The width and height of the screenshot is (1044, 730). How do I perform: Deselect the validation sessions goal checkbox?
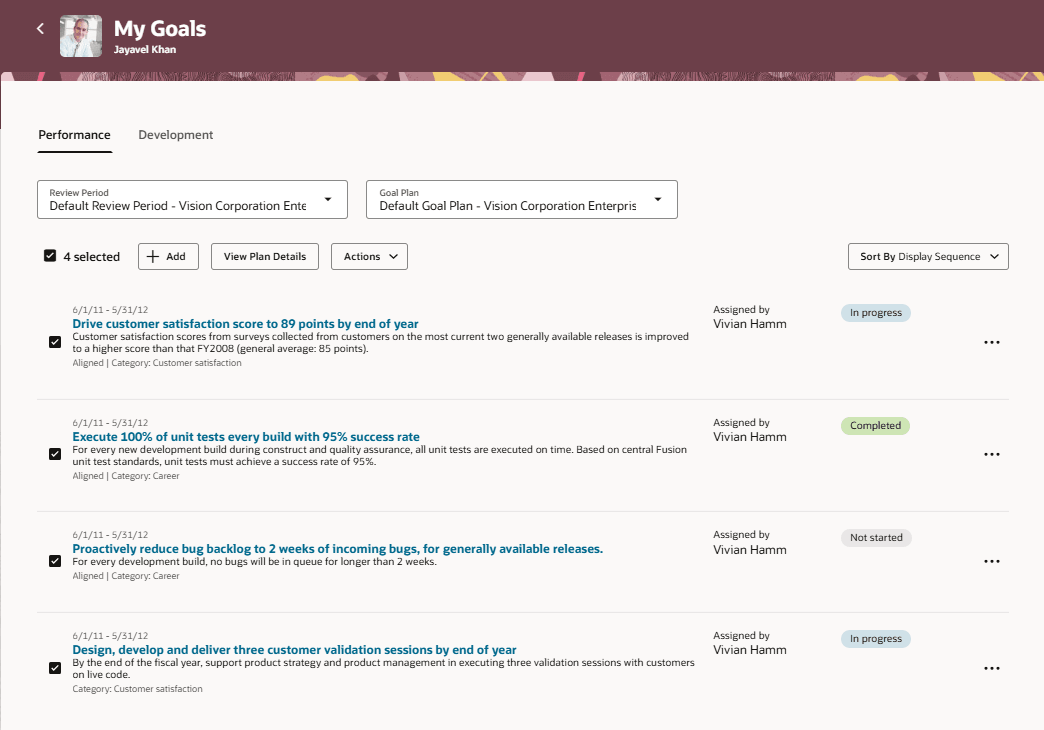(55, 667)
